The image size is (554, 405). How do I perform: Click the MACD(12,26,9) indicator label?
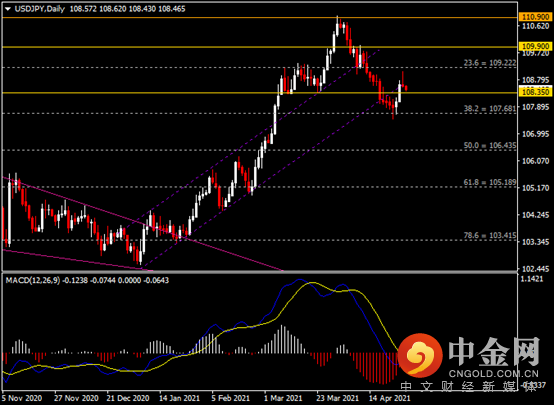click(33, 280)
